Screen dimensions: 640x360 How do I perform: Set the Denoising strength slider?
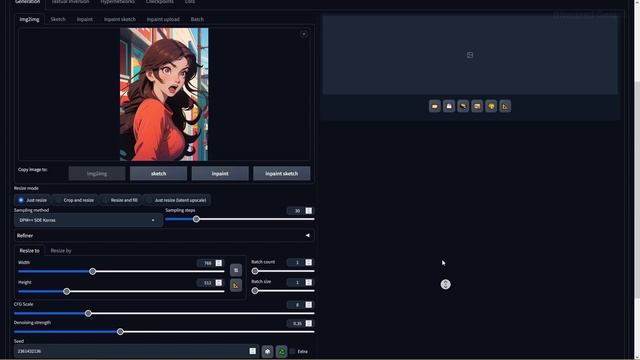[164, 332]
